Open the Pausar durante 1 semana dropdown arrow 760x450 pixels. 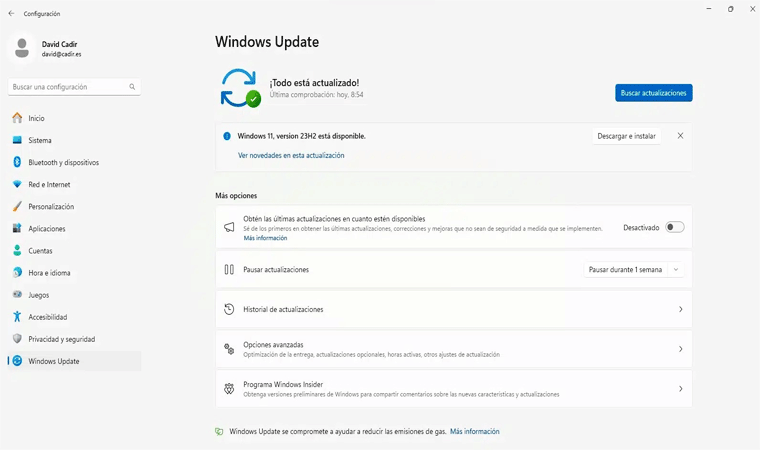676,270
